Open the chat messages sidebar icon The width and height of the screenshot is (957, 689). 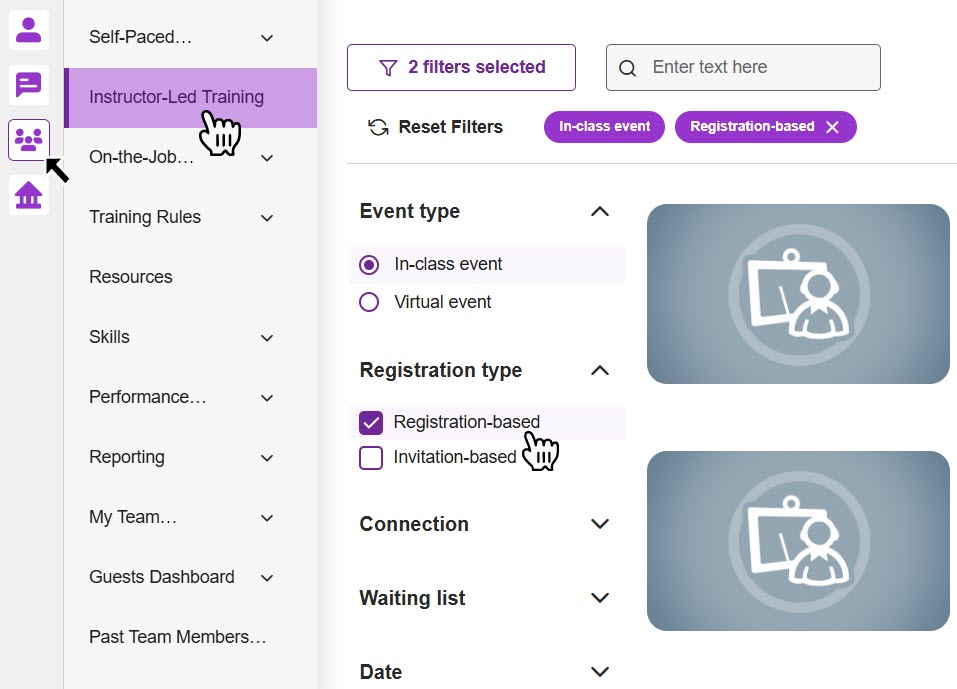click(29, 85)
